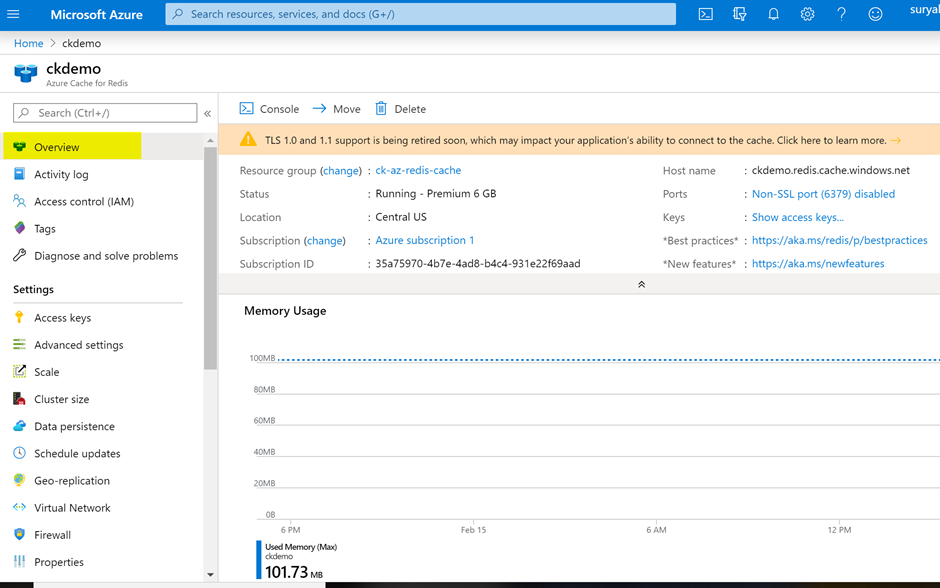Click the Virtual Network icon

click(19, 507)
